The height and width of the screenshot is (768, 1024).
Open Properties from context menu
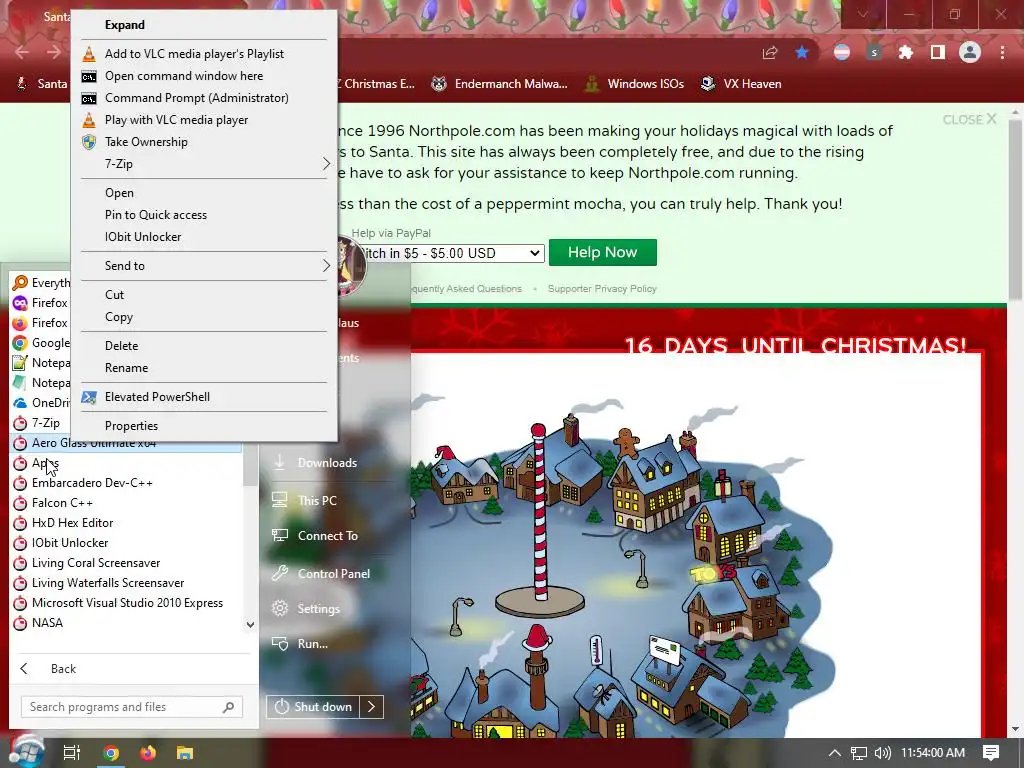pyautogui.click(x=131, y=426)
